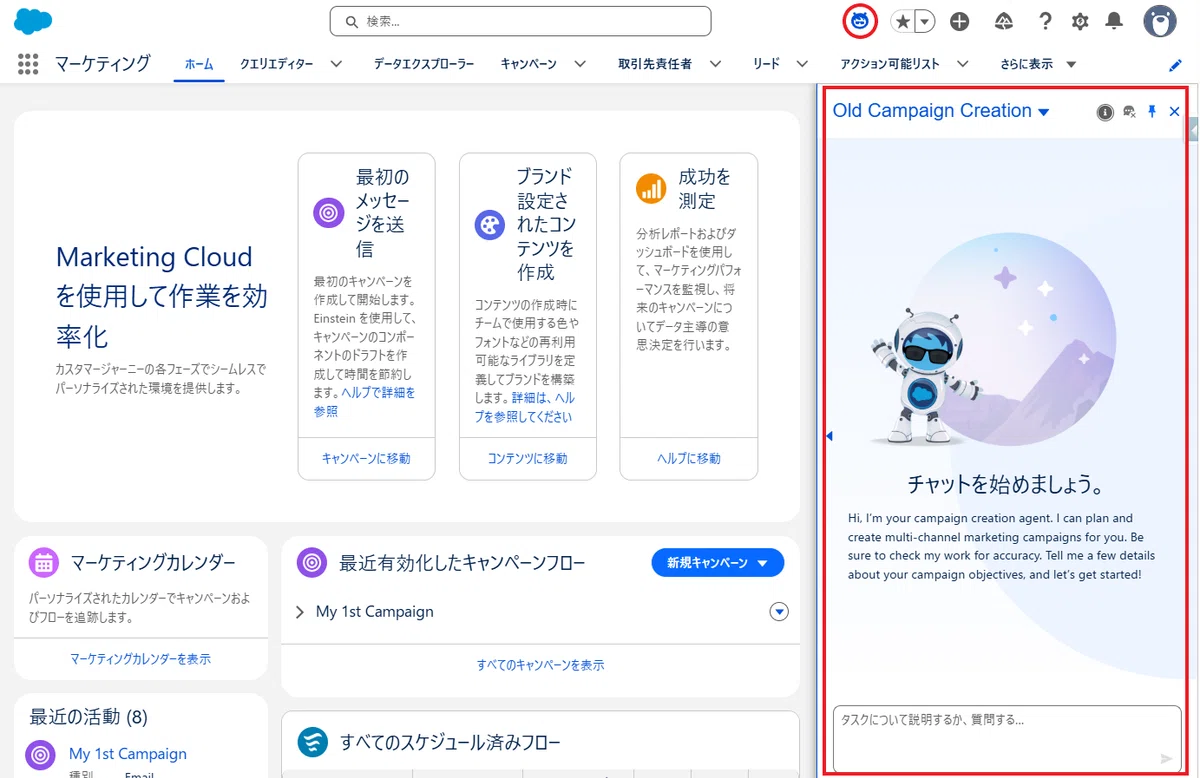Click the 最近の活動 (8) heading
Screen dimensions: 1200x778
pyautogui.click(x=88, y=717)
